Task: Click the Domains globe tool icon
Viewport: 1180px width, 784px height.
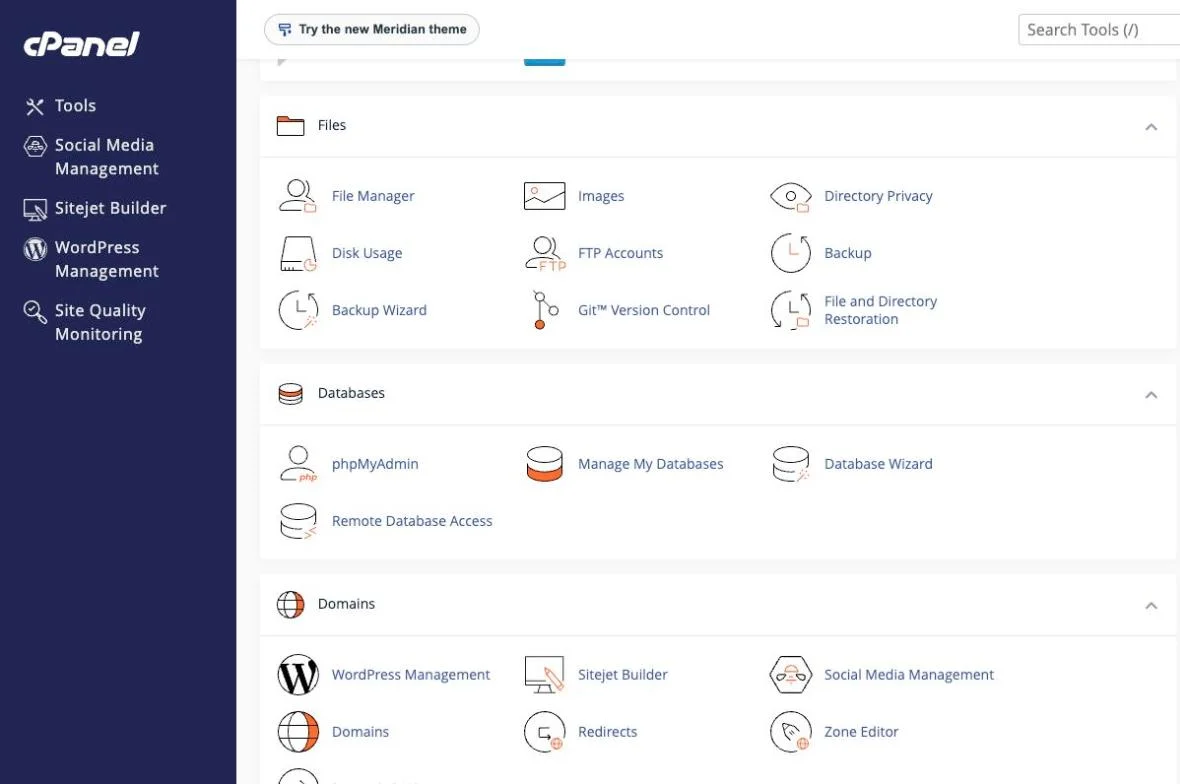Action: pos(298,731)
